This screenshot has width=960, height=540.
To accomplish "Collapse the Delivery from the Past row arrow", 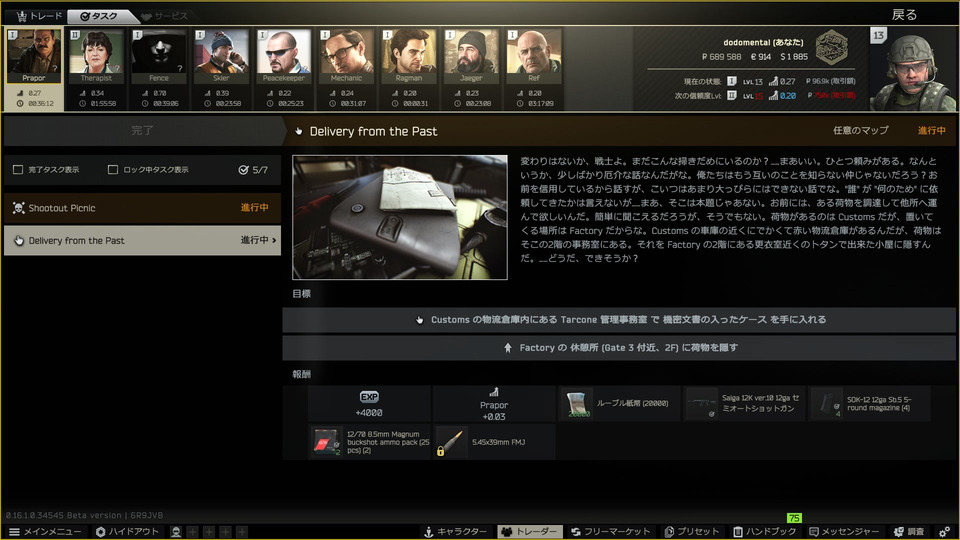I will [274, 241].
